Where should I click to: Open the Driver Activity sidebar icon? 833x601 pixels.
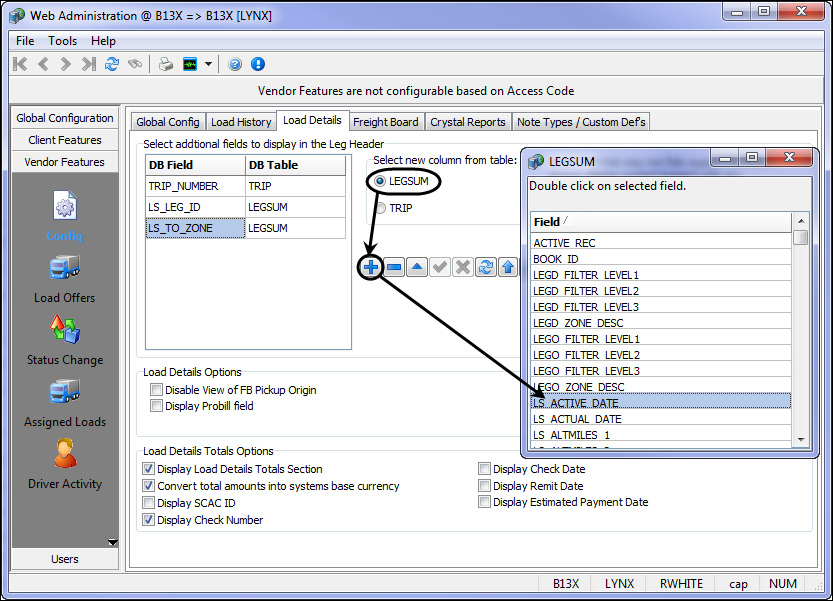(x=65, y=453)
